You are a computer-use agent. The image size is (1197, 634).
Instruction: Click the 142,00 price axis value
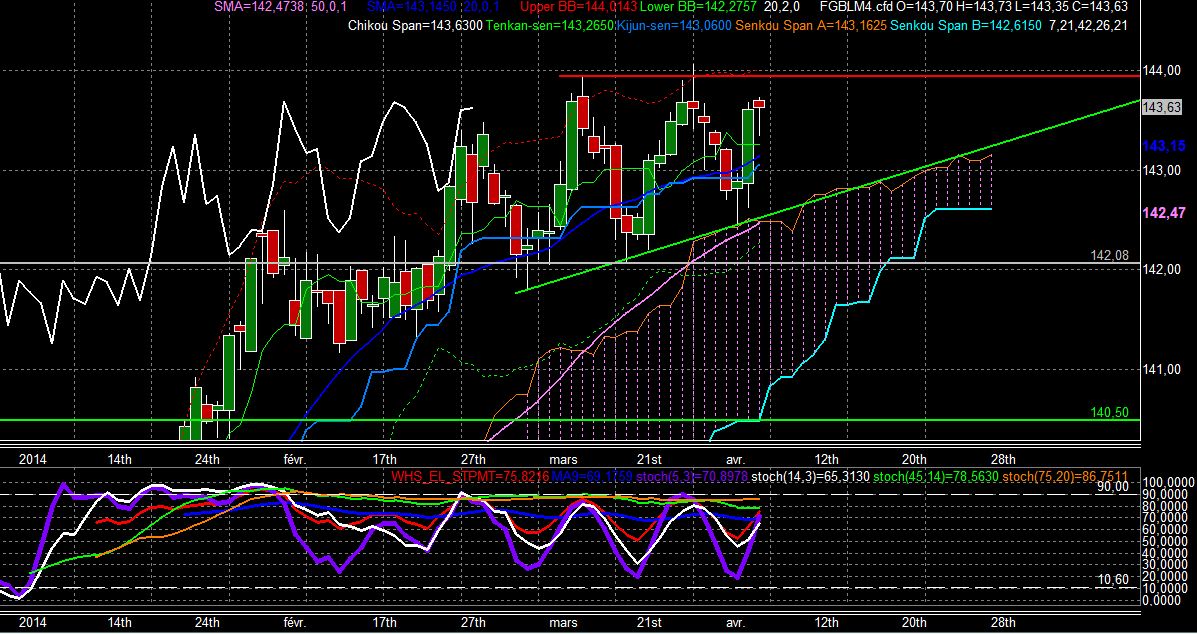point(1161,269)
